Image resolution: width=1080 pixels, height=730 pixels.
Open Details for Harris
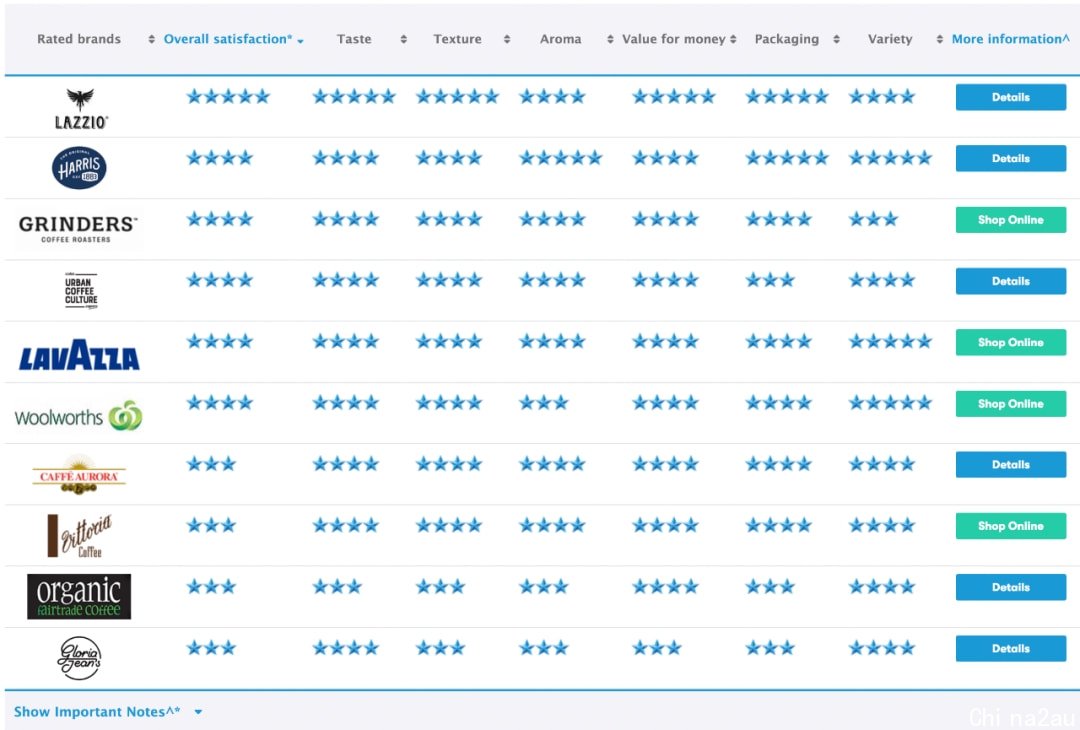1010,158
